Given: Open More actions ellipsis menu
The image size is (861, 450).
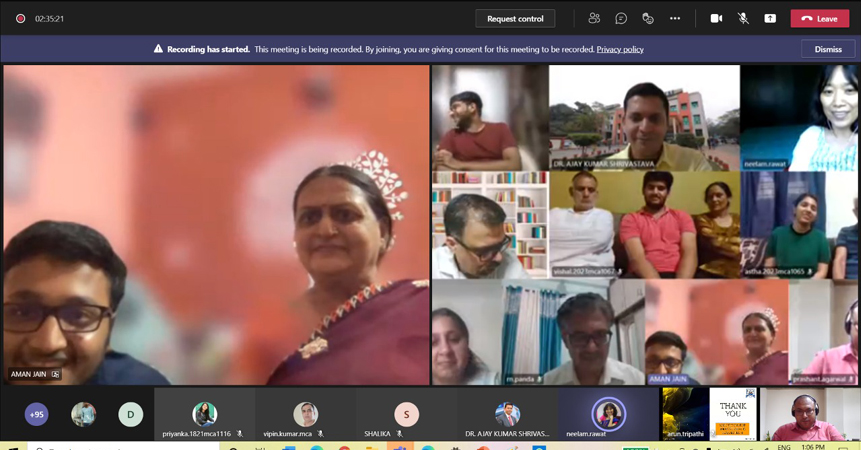Looking at the screenshot, I should pos(675,18).
